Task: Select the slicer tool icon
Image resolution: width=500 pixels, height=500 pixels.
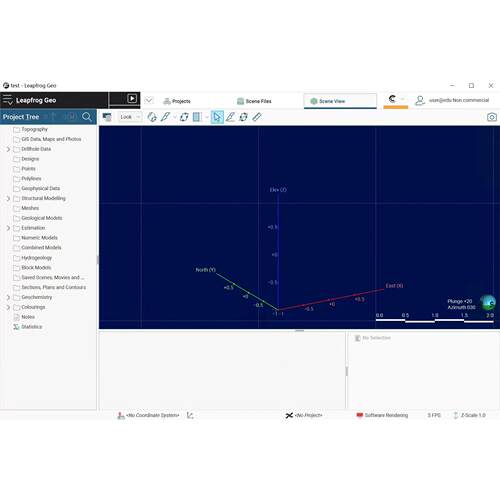Action: click(152, 117)
